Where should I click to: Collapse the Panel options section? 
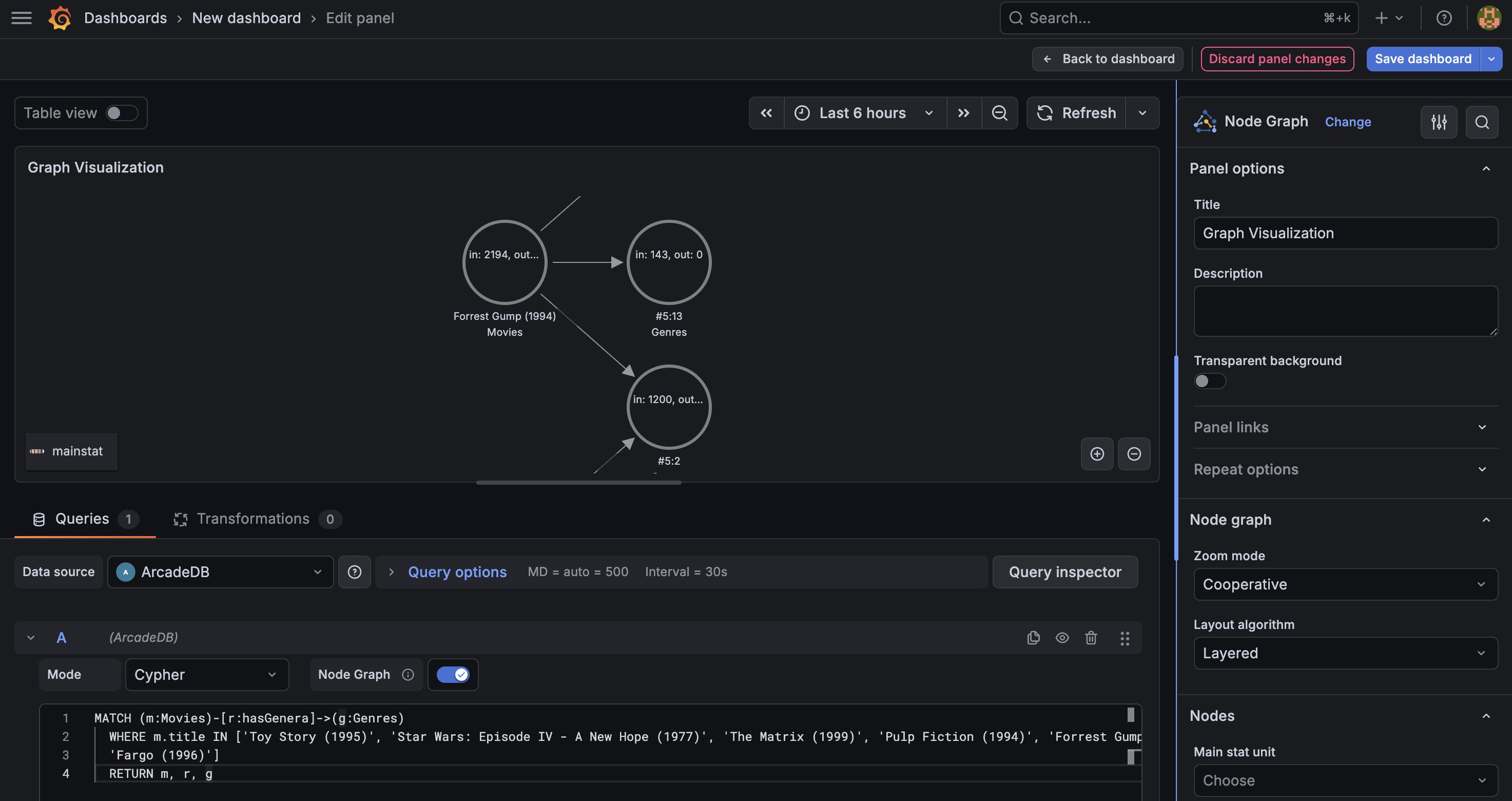click(1486, 168)
